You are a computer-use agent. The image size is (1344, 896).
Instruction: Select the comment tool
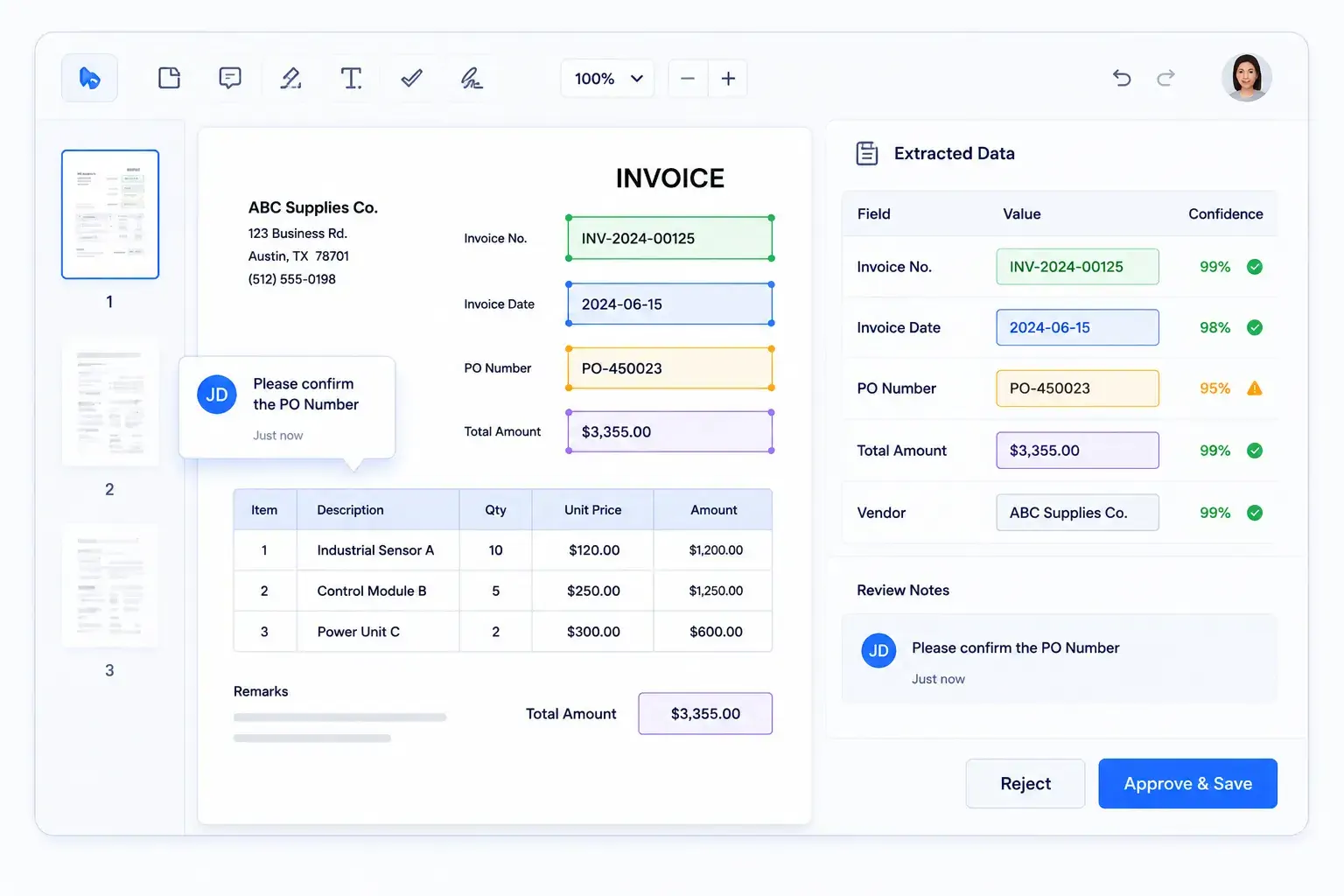pos(229,78)
